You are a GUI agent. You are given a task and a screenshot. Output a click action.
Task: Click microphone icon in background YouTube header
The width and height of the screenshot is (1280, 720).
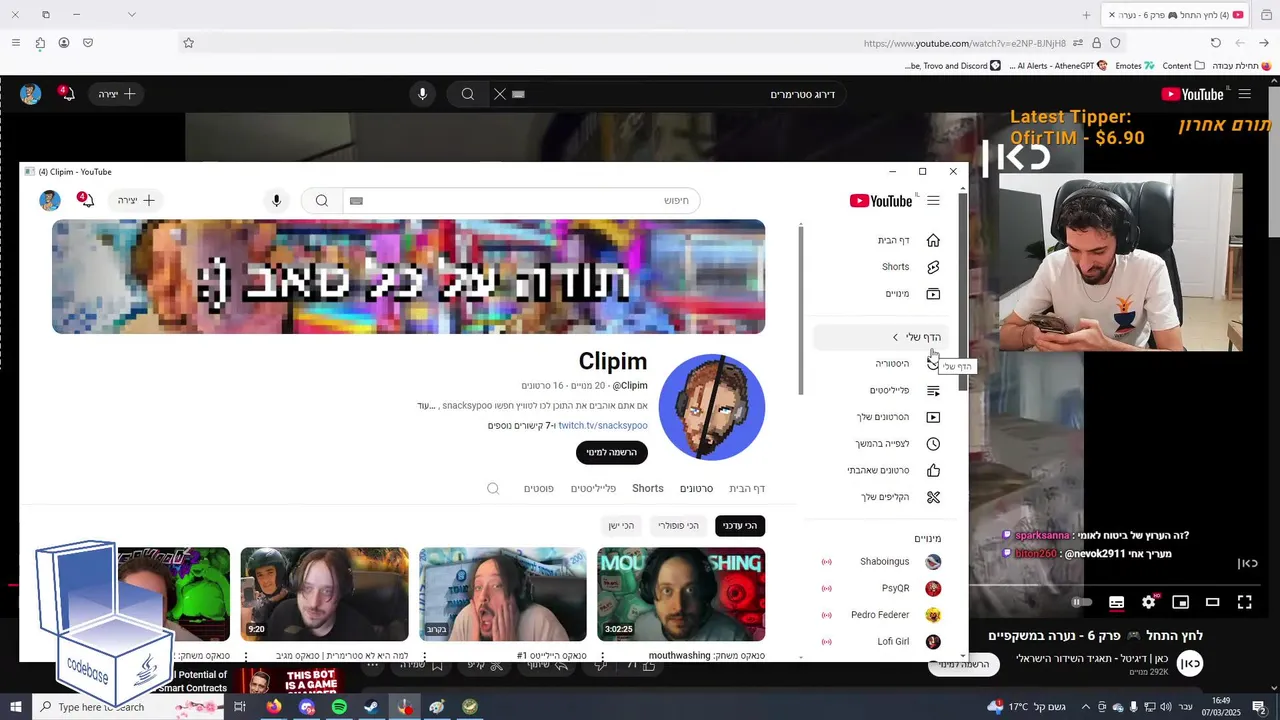[x=422, y=94]
